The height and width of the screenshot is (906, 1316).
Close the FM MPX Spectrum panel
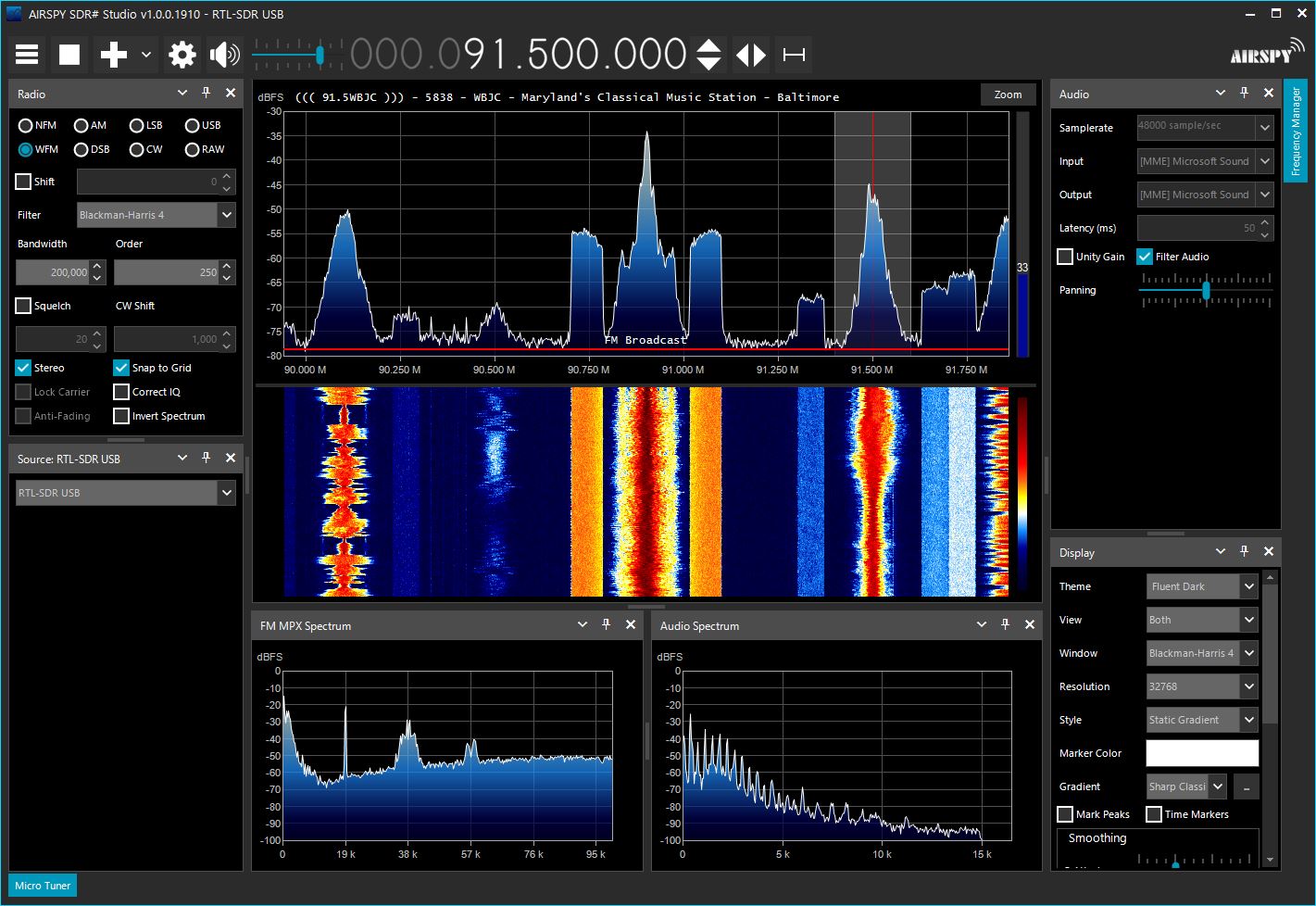[x=631, y=624]
